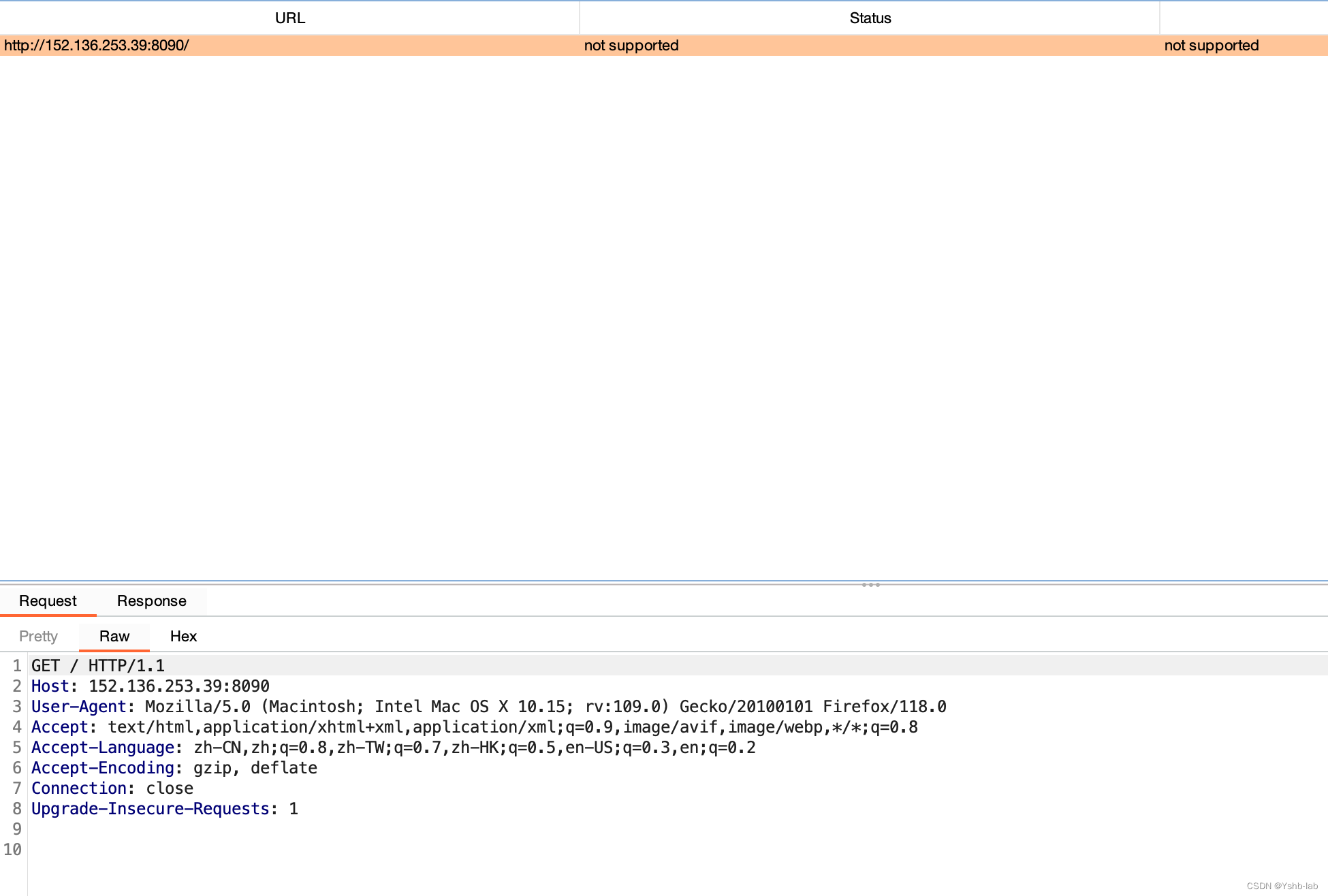This screenshot has width=1328, height=896.
Task: Click the Upgrade-Insecure-Requests header line
Action: 163,808
